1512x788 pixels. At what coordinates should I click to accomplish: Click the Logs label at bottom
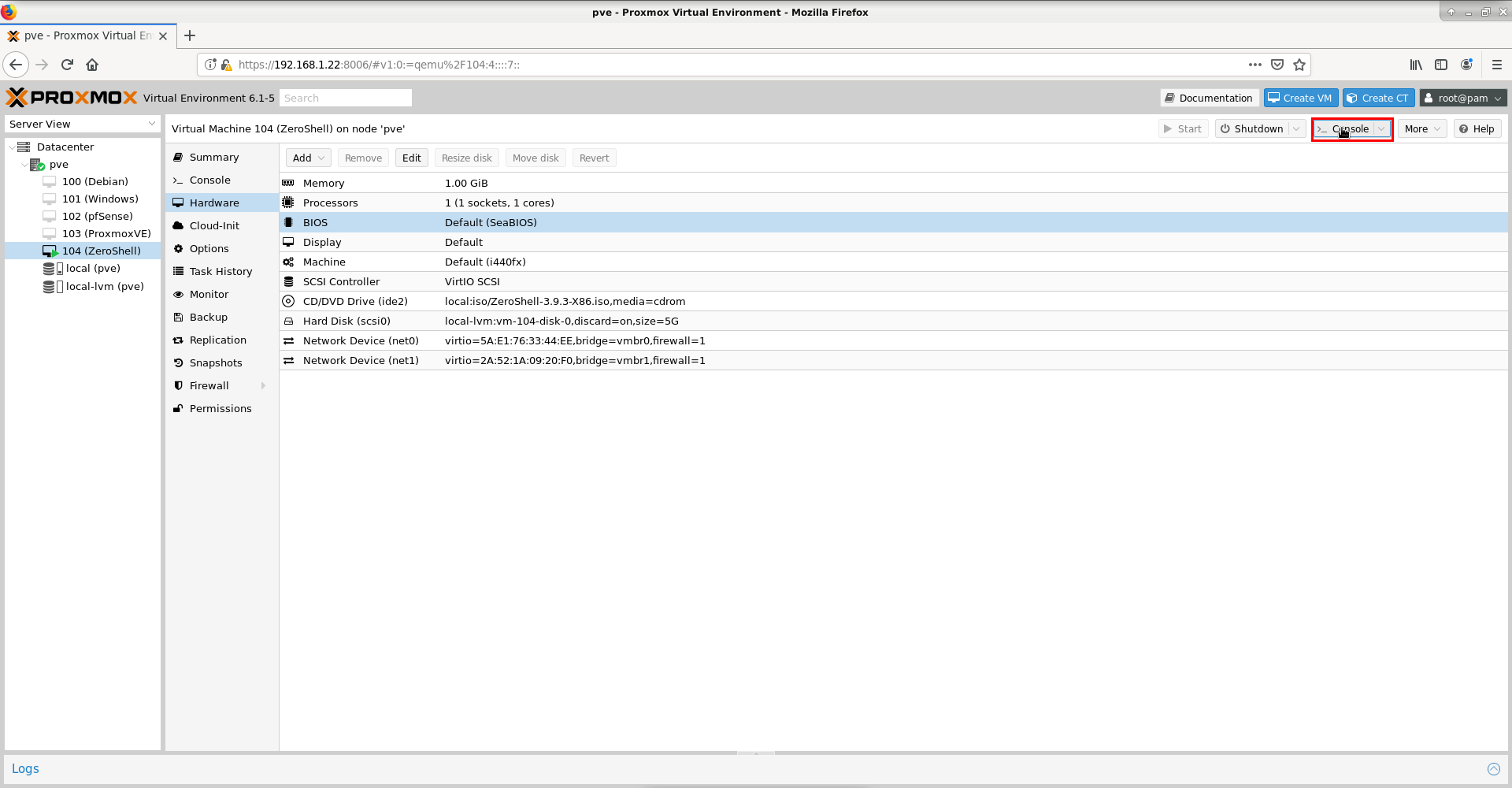pos(25,769)
